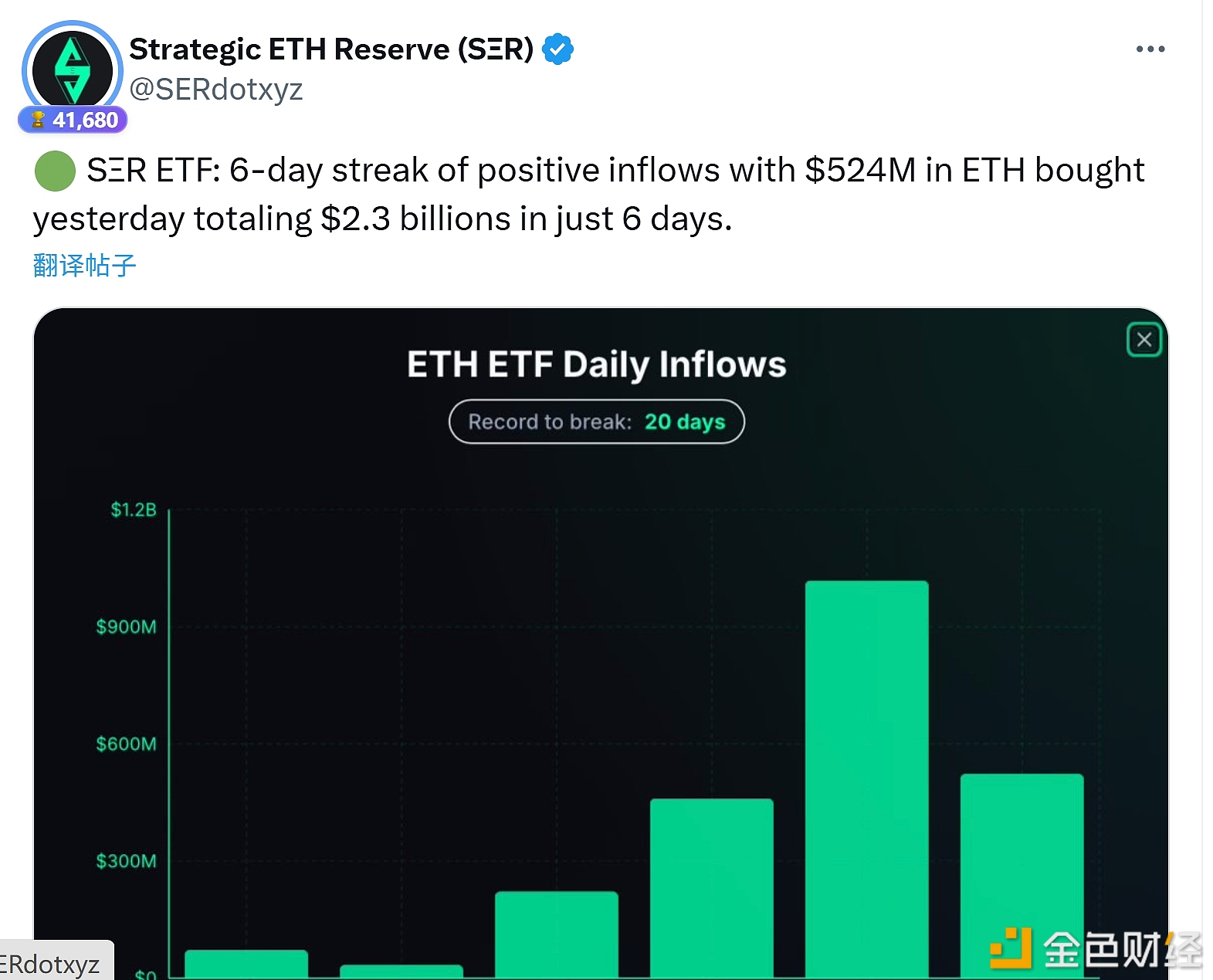Image resolution: width=1213 pixels, height=980 pixels.
Task: Click the 41,680 trophy score badge
Action: pos(73,120)
